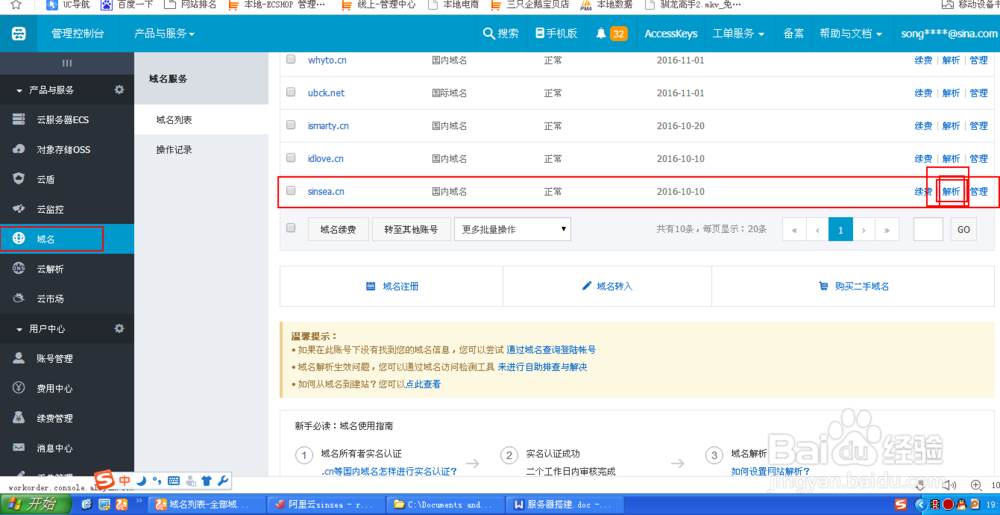Check the ubck.net row checkbox
This screenshot has height=515, width=1000.
(291, 92)
